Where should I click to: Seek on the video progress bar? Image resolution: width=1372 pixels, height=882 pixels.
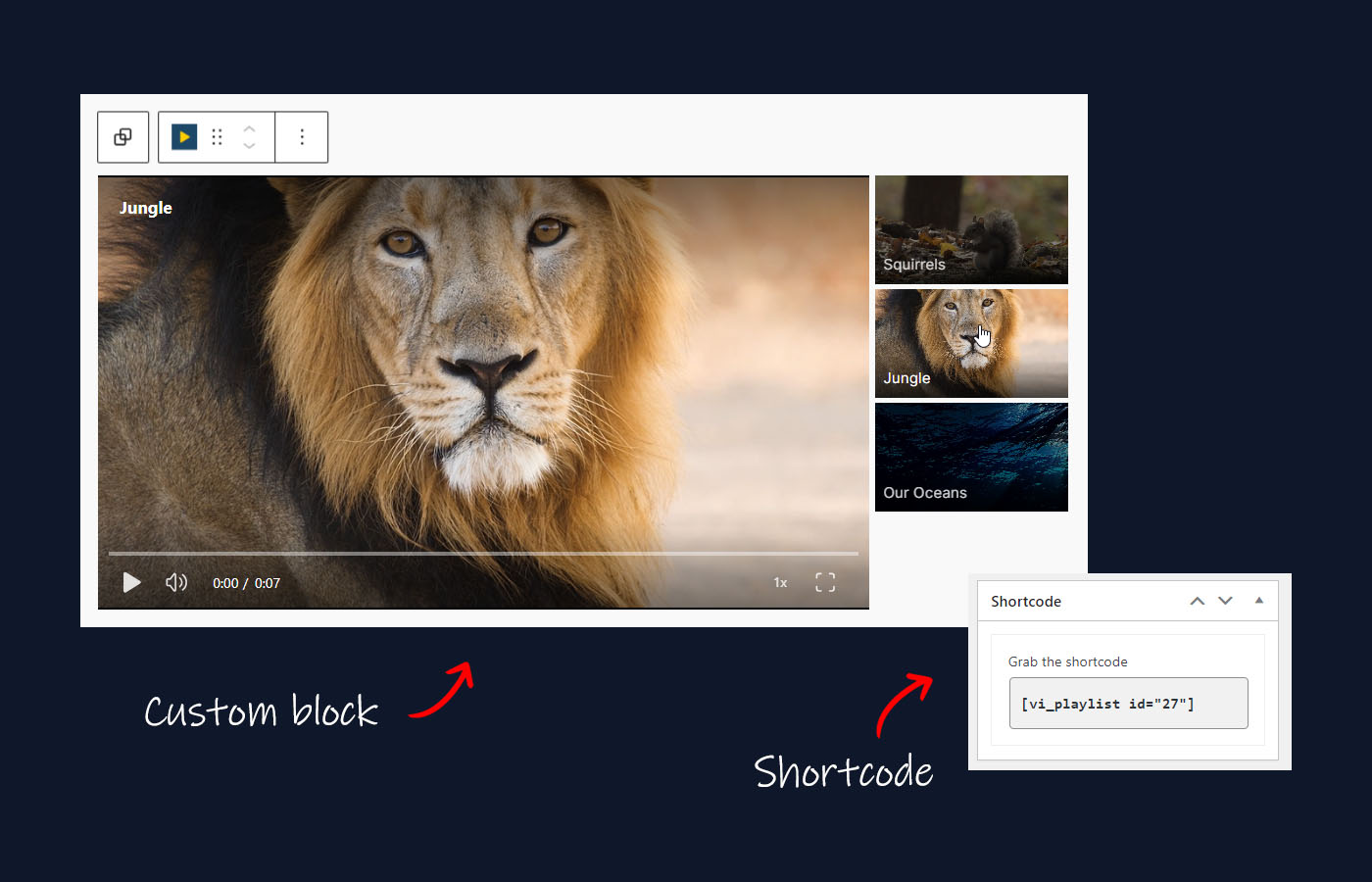(x=483, y=554)
